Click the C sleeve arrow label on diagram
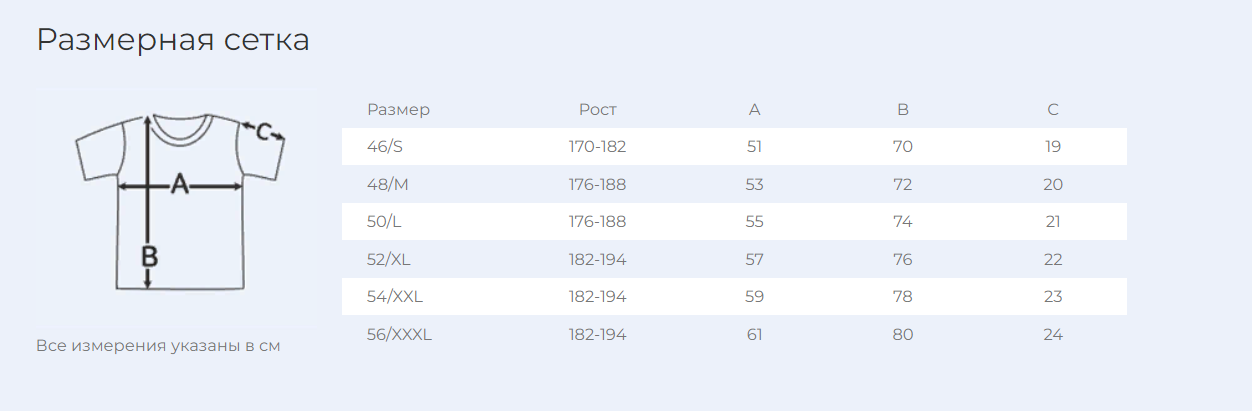The width and height of the screenshot is (1252, 412). [264, 132]
